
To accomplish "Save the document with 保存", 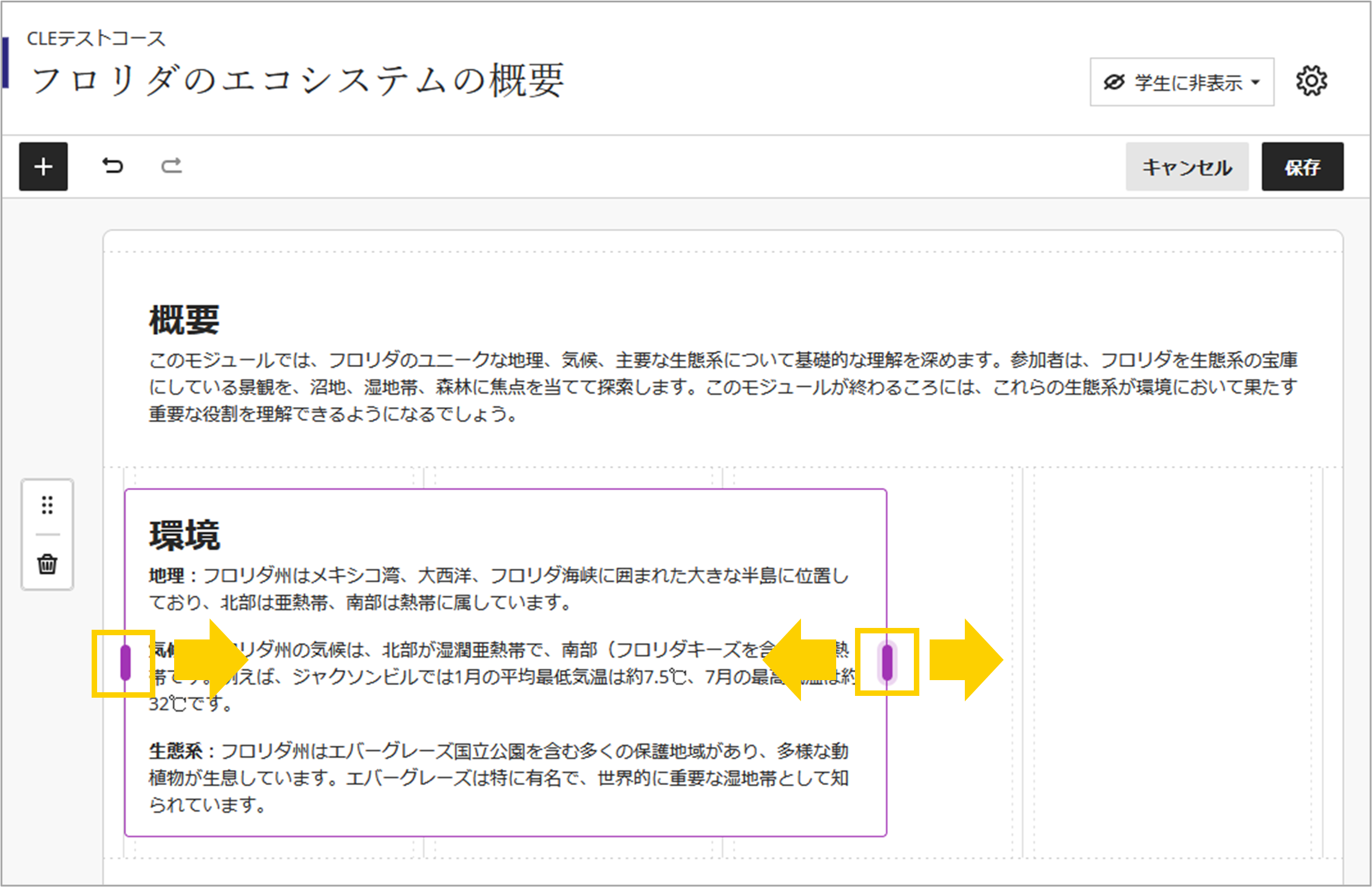I will pos(1302,167).
